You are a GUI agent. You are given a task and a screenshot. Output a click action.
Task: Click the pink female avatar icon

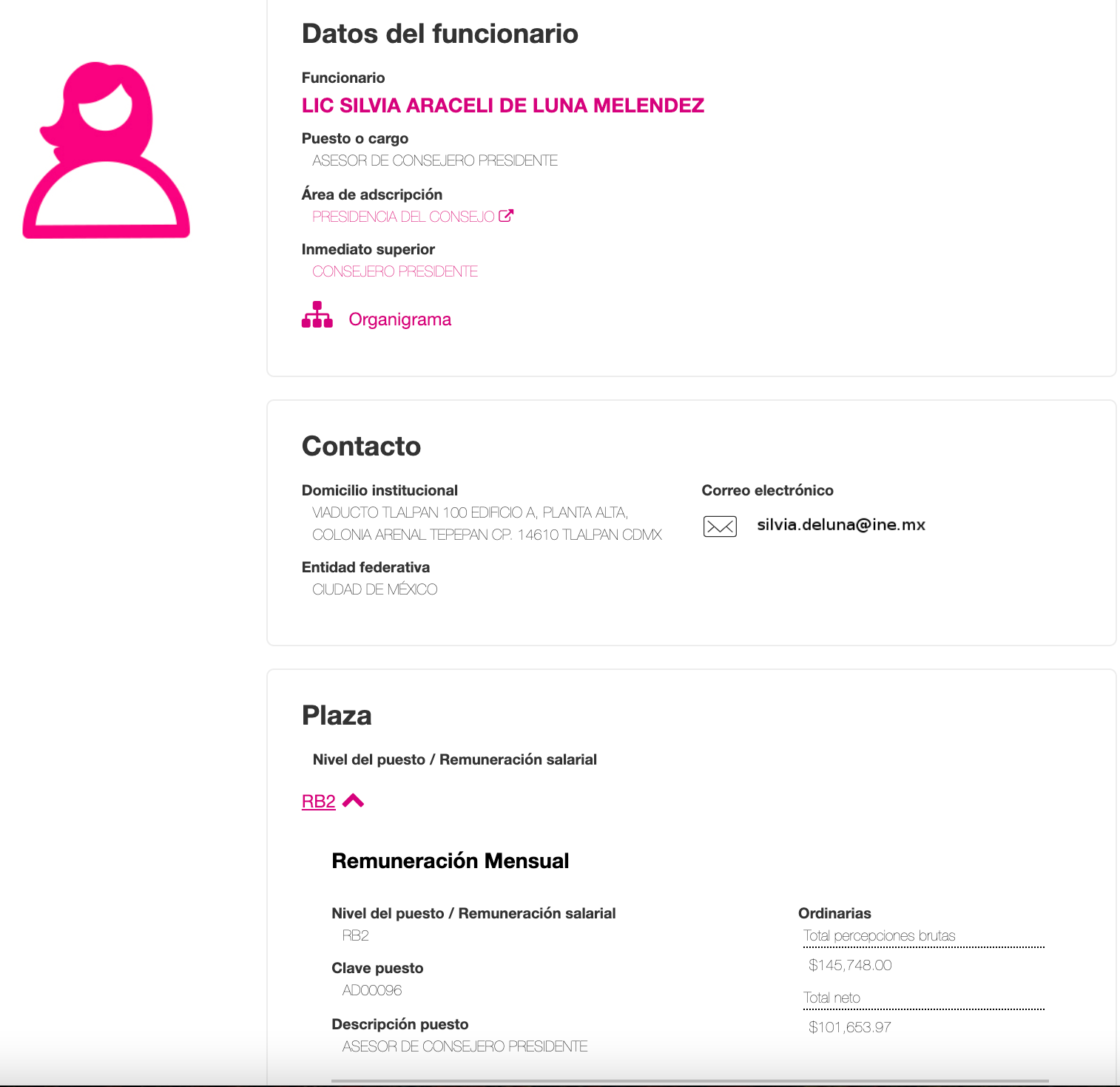[106, 150]
